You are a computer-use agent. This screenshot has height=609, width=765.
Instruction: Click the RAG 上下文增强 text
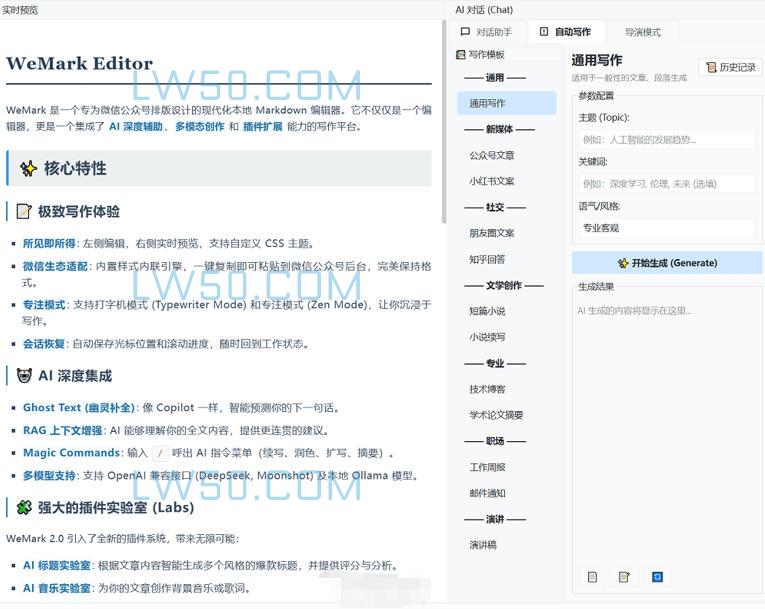tap(62, 430)
